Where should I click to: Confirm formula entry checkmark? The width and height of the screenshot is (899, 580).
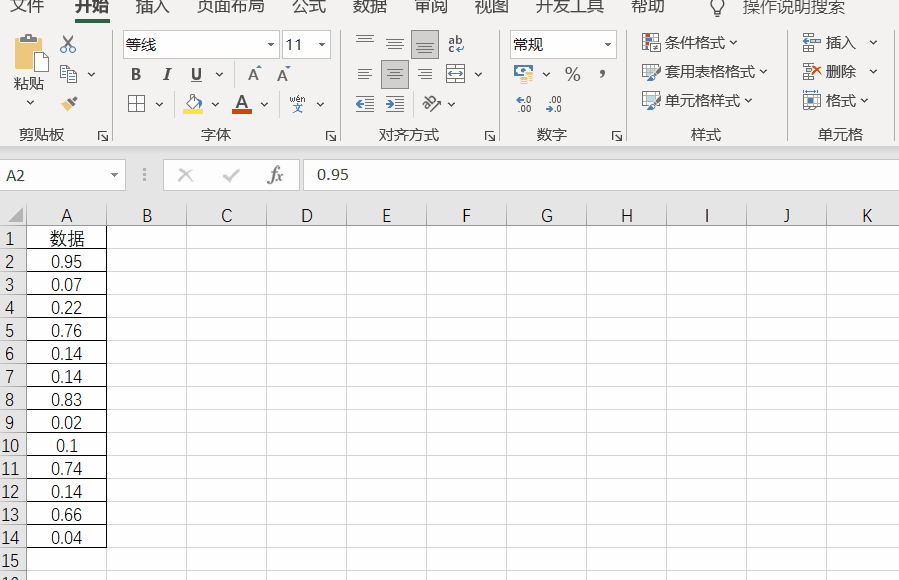[x=231, y=175]
